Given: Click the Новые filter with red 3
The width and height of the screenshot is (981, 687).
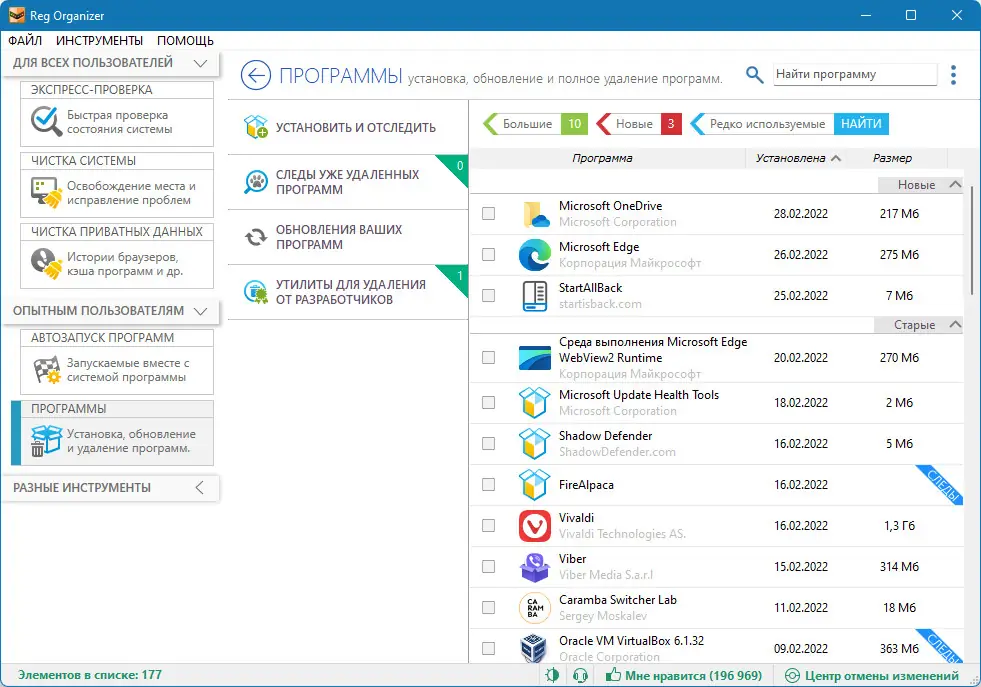Looking at the screenshot, I should [639, 124].
